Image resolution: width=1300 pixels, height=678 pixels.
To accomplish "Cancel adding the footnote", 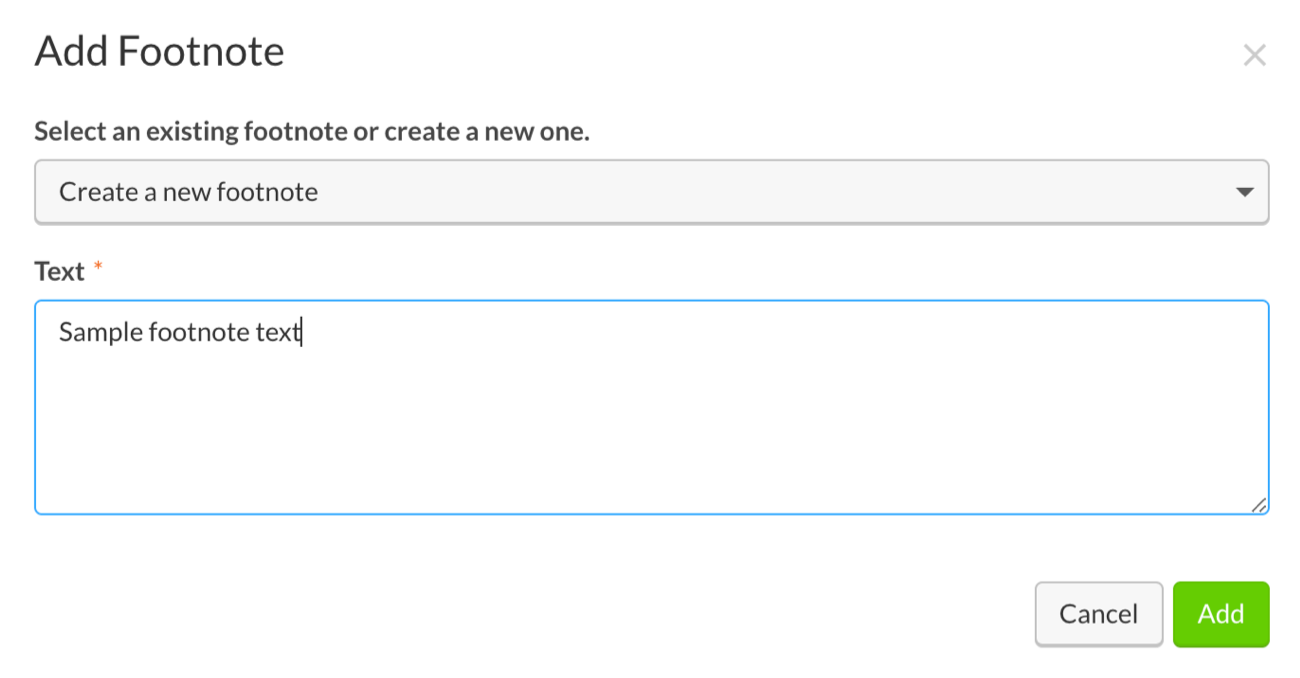I will pyautogui.click(x=1098, y=614).
